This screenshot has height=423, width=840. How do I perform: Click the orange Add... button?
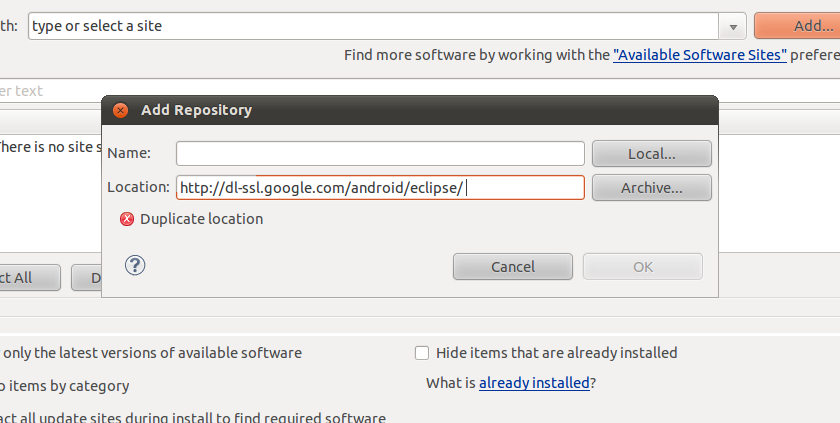(x=797, y=26)
